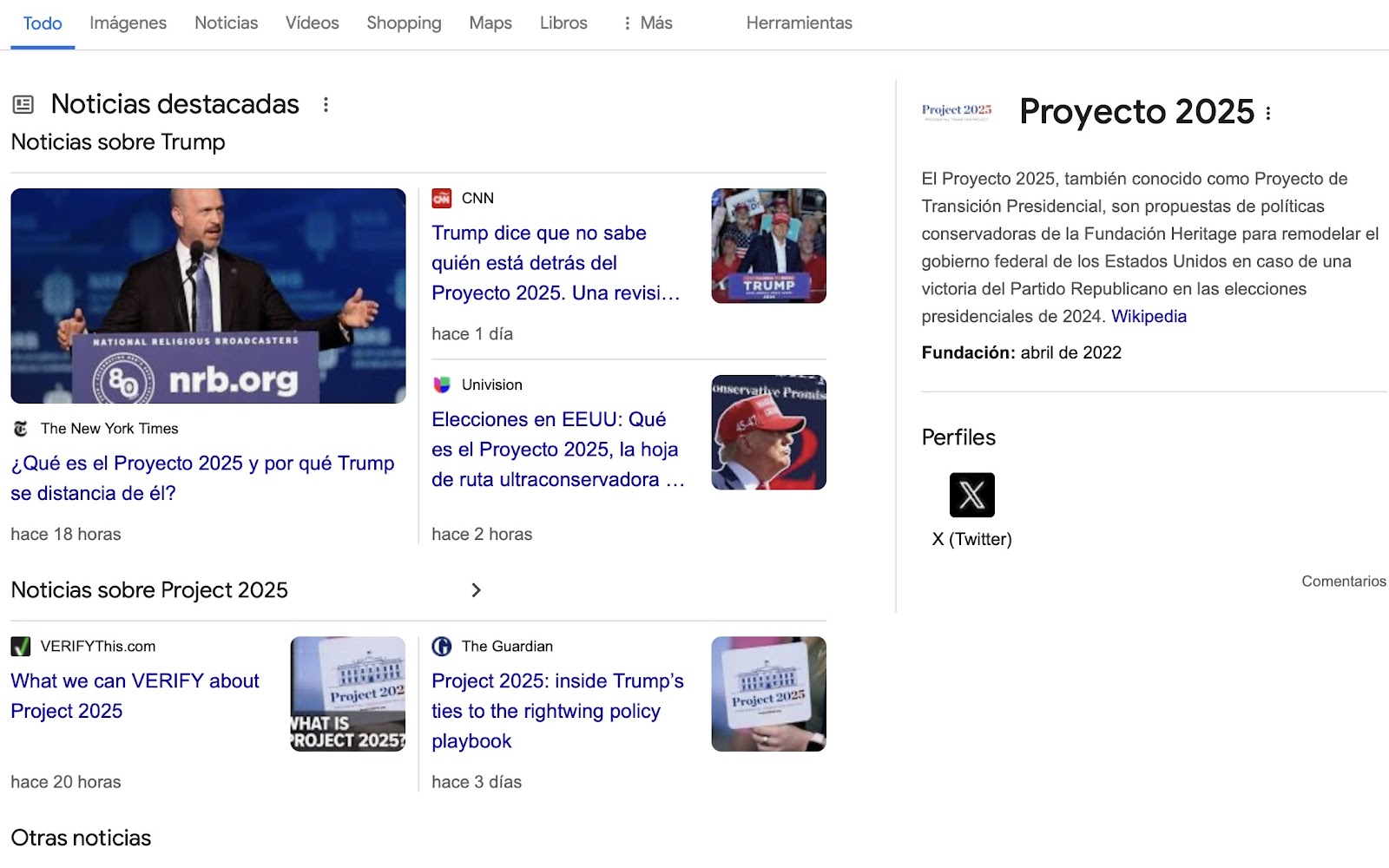
Task: Click the Proyecto 2025 panel title
Action: point(1136,112)
